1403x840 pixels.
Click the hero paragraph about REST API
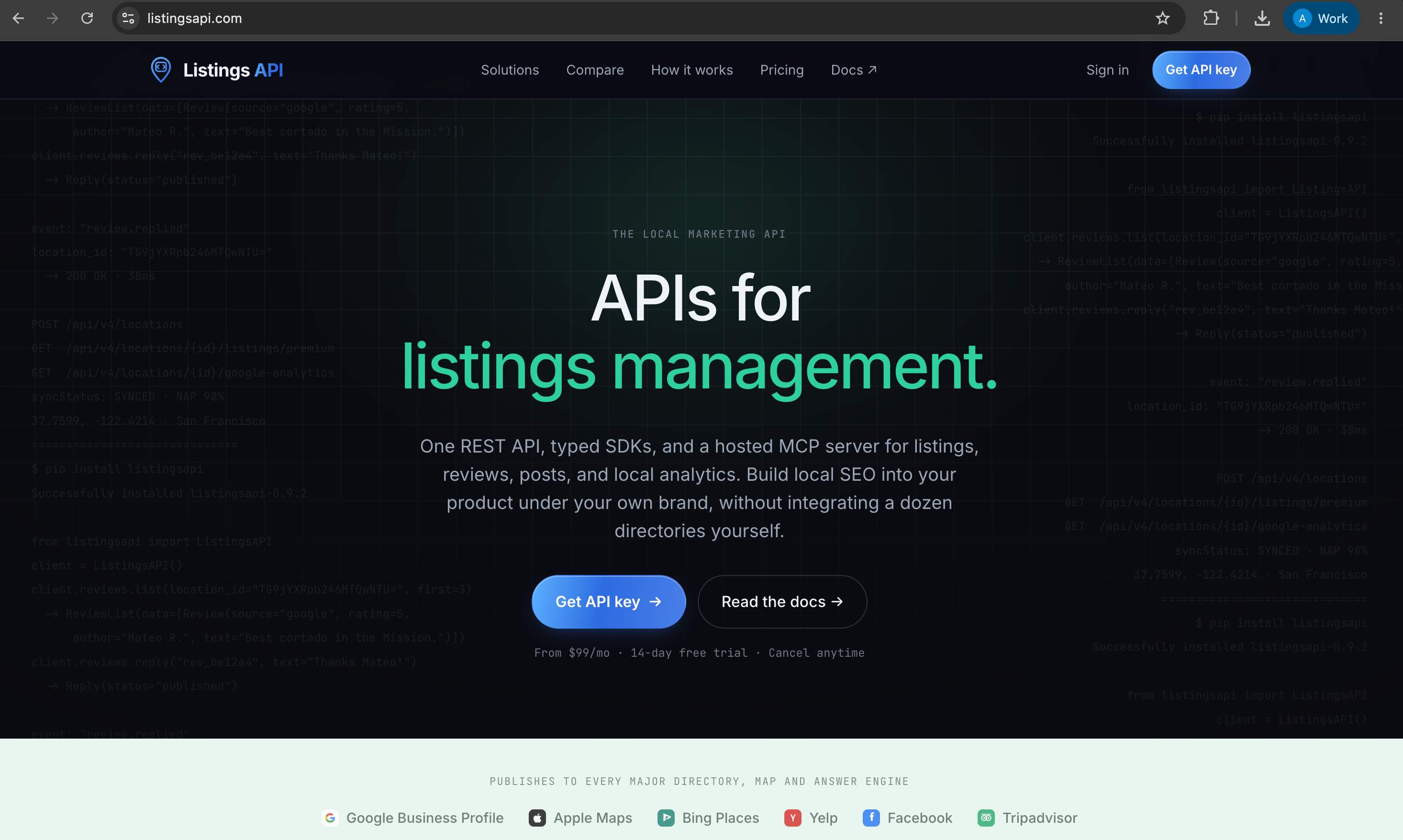pos(699,488)
